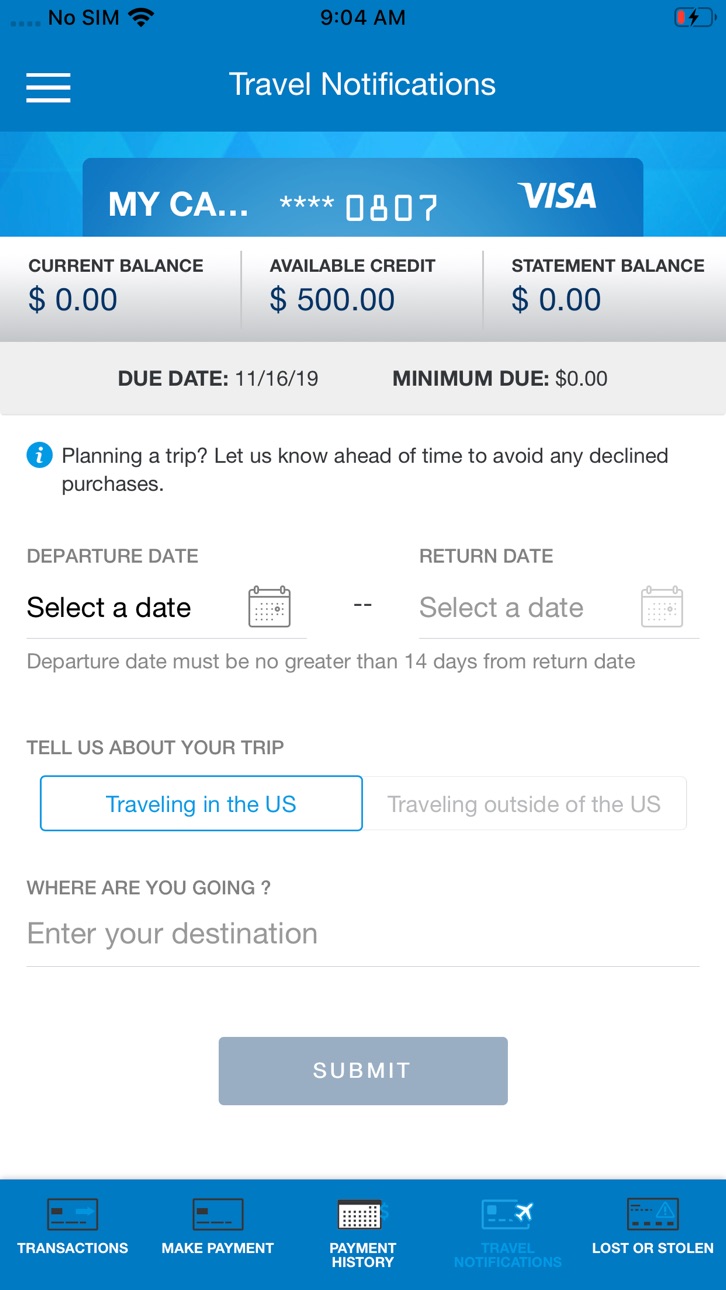Tap the VISA card banner
Screen dimensions: 726x1290
(x=363, y=197)
